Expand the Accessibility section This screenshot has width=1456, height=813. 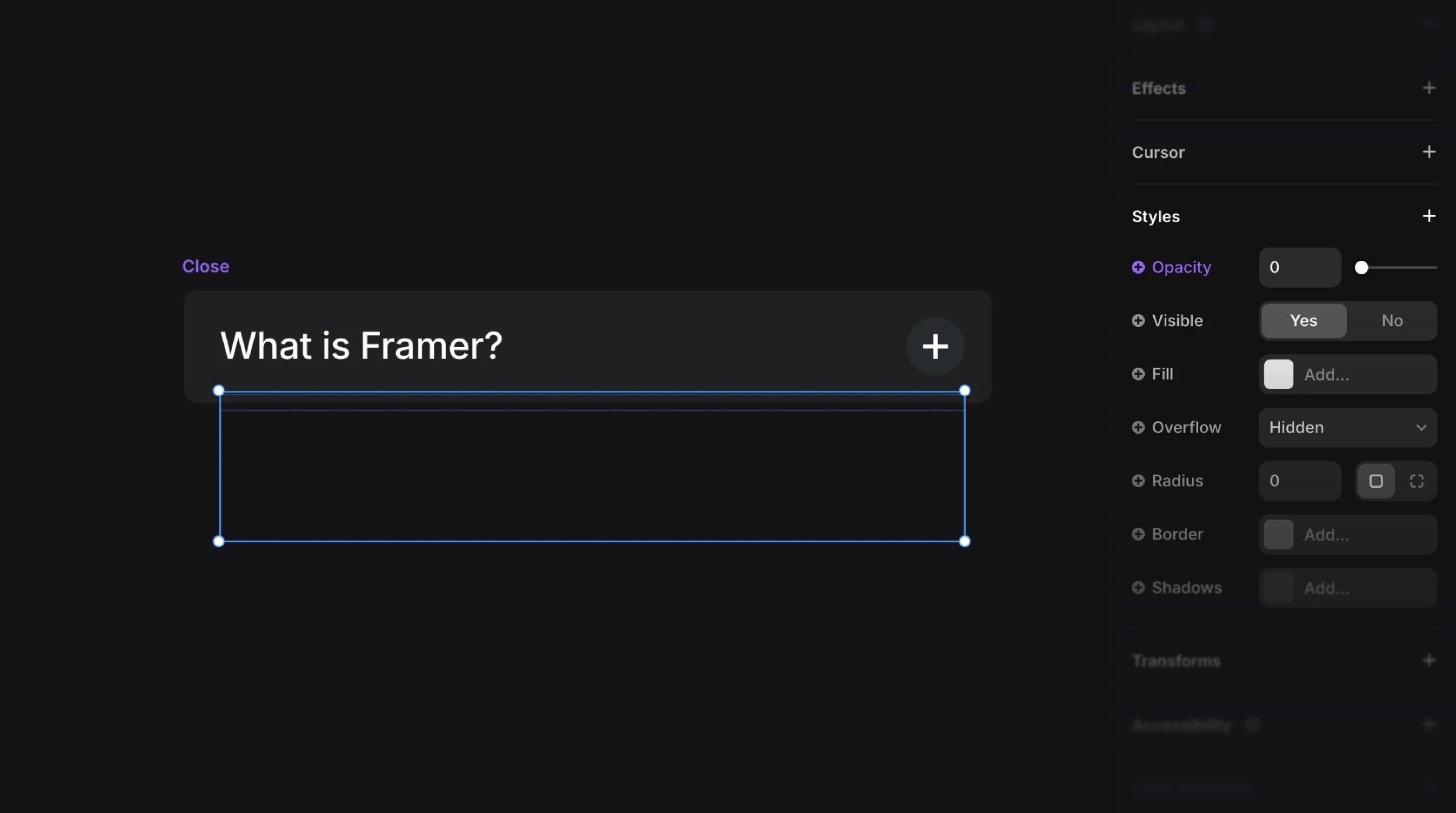pyautogui.click(x=1430, y=725)
